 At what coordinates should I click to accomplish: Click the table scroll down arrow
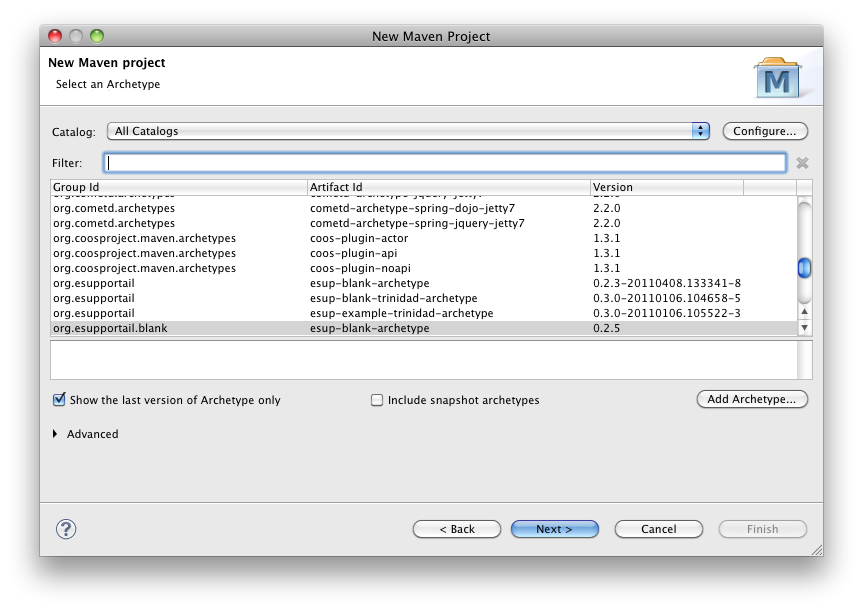[804, 327]
